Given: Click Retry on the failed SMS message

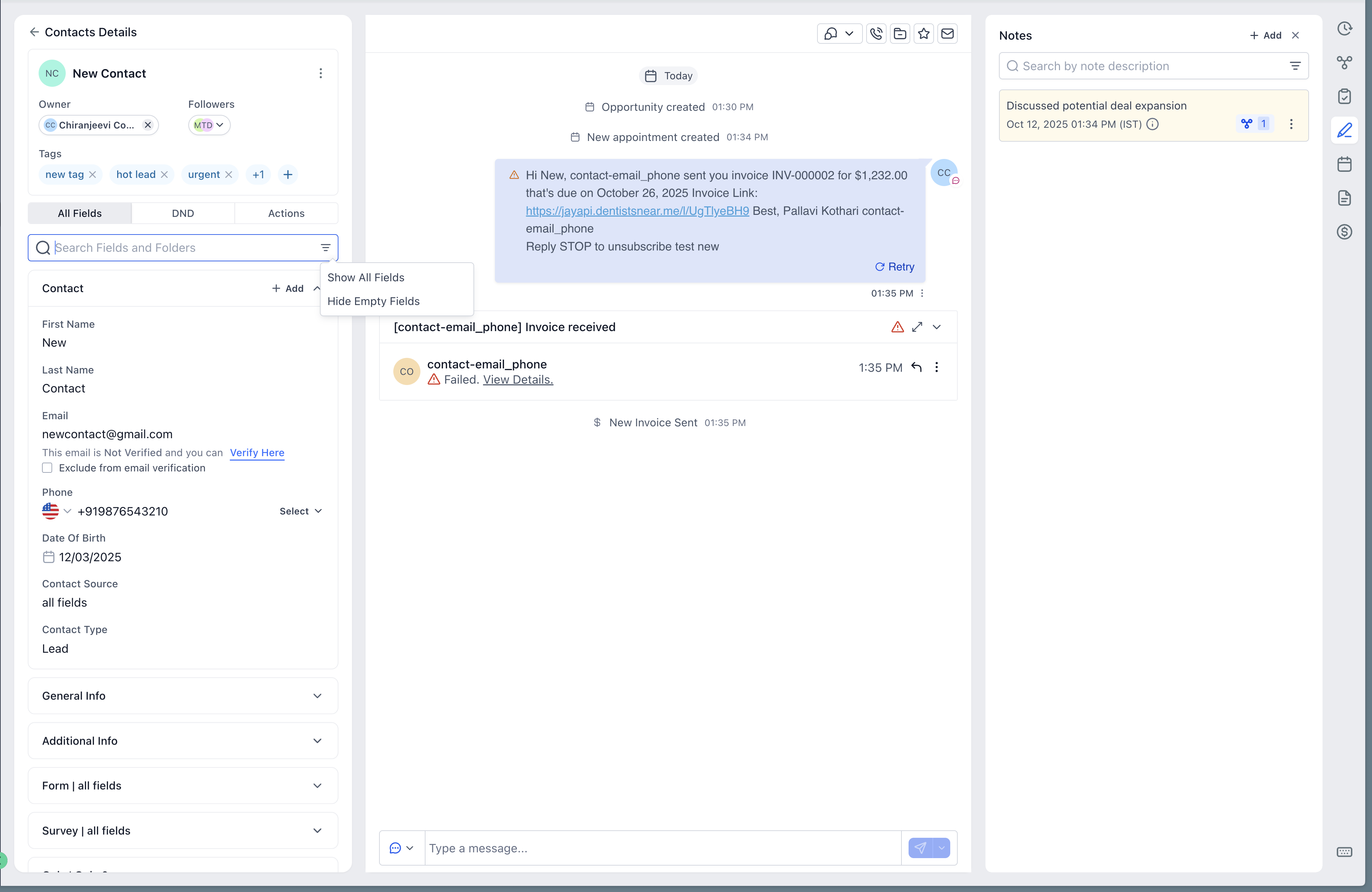Looking at the screenshot, I should click(x=895, y=267).
